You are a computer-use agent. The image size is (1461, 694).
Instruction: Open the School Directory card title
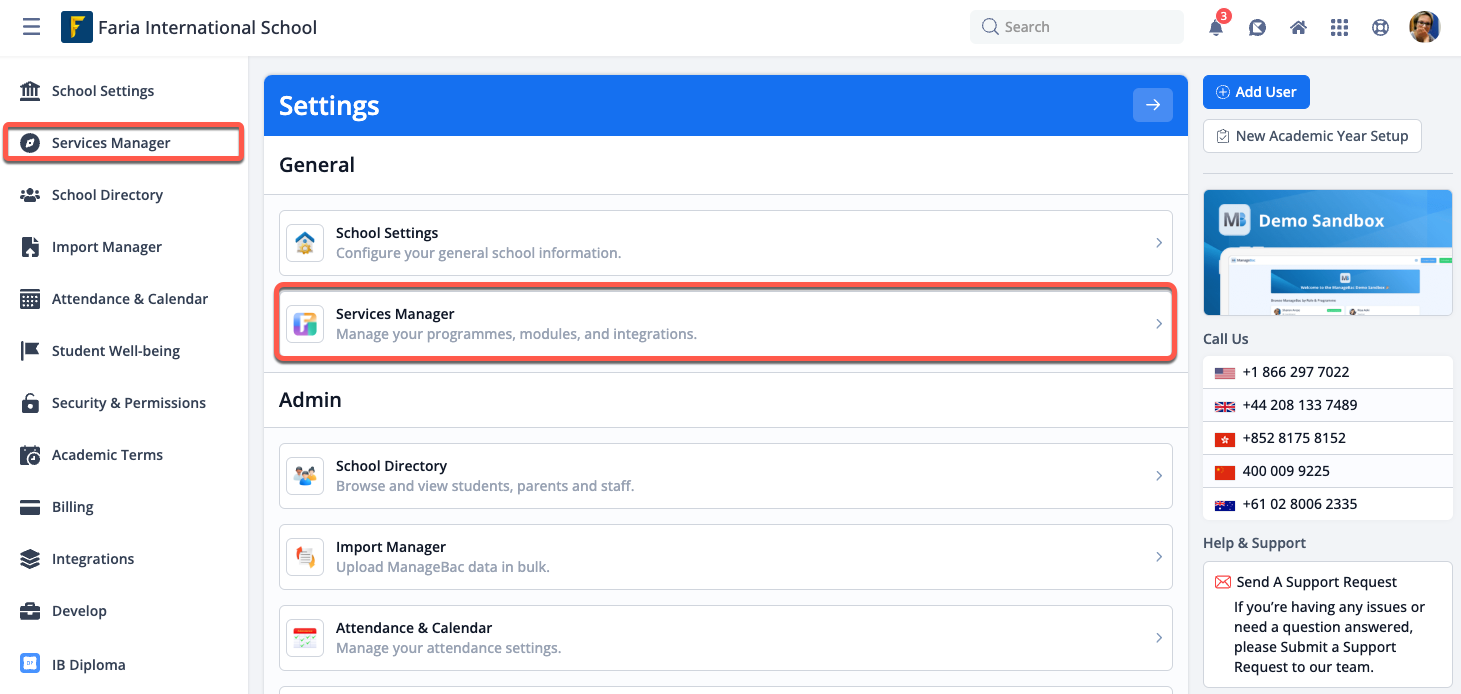pyautogui.click(x=391, y=466)
